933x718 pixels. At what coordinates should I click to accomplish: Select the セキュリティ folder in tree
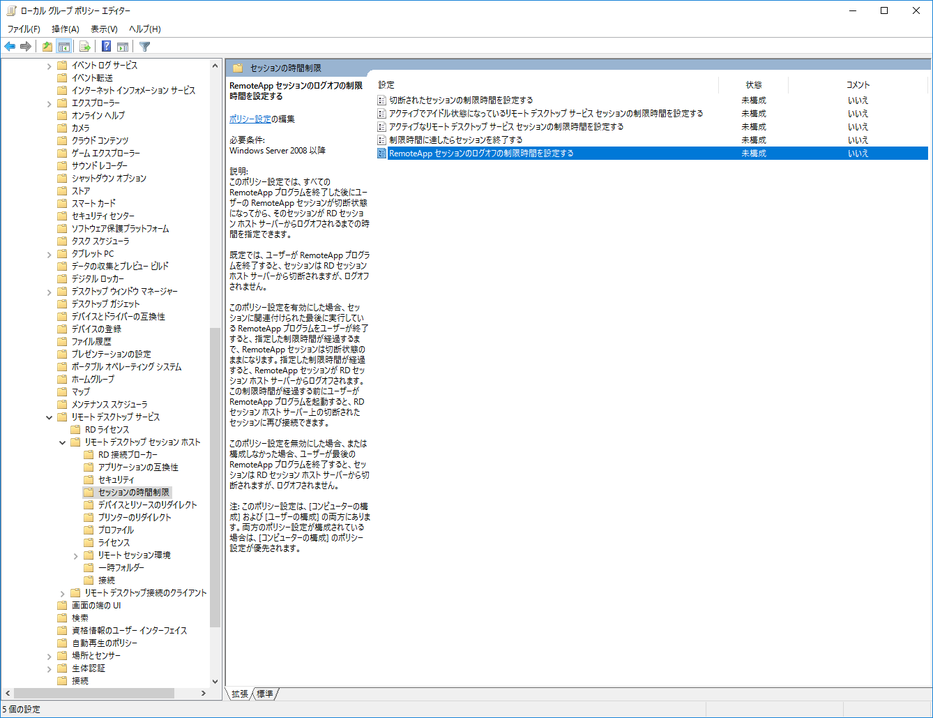pos(116,479)
